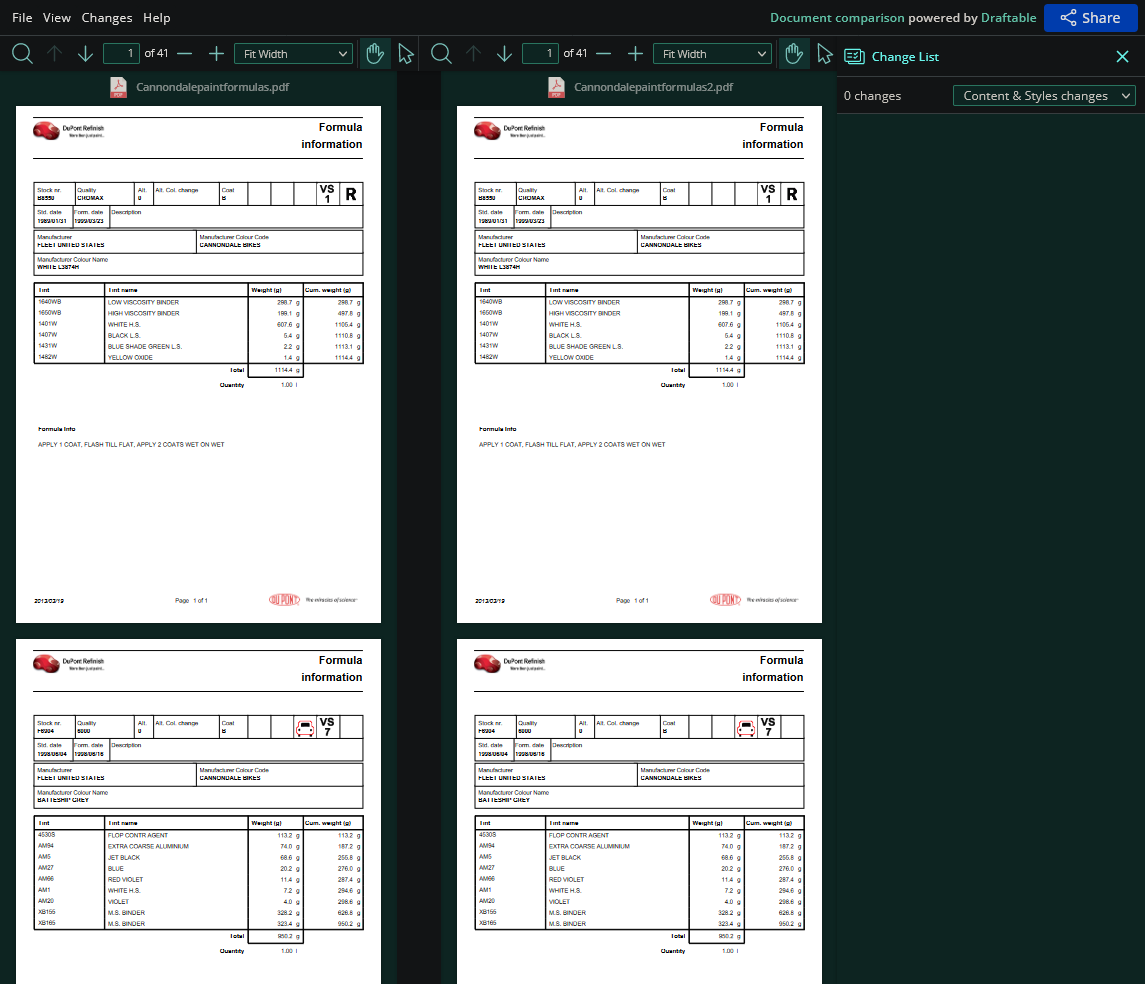Zoom in the right document
1145x984 pixels.
pyautogui.click(x=635, y=53)
